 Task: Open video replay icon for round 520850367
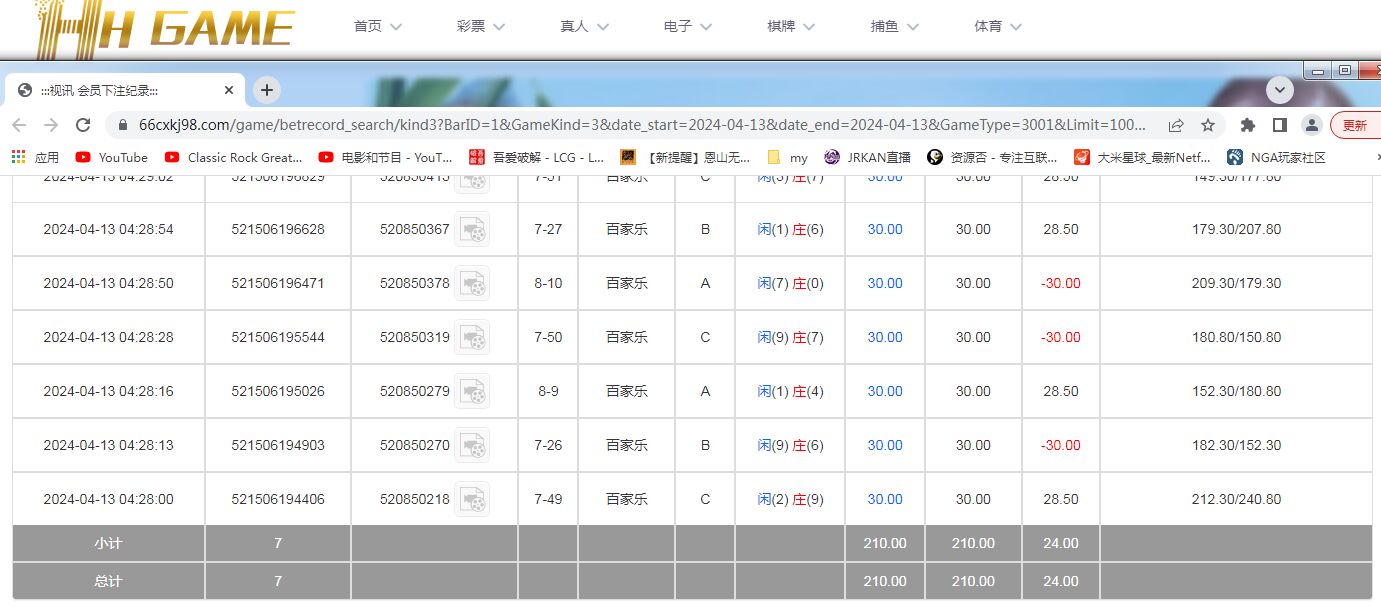coord(472,229)
